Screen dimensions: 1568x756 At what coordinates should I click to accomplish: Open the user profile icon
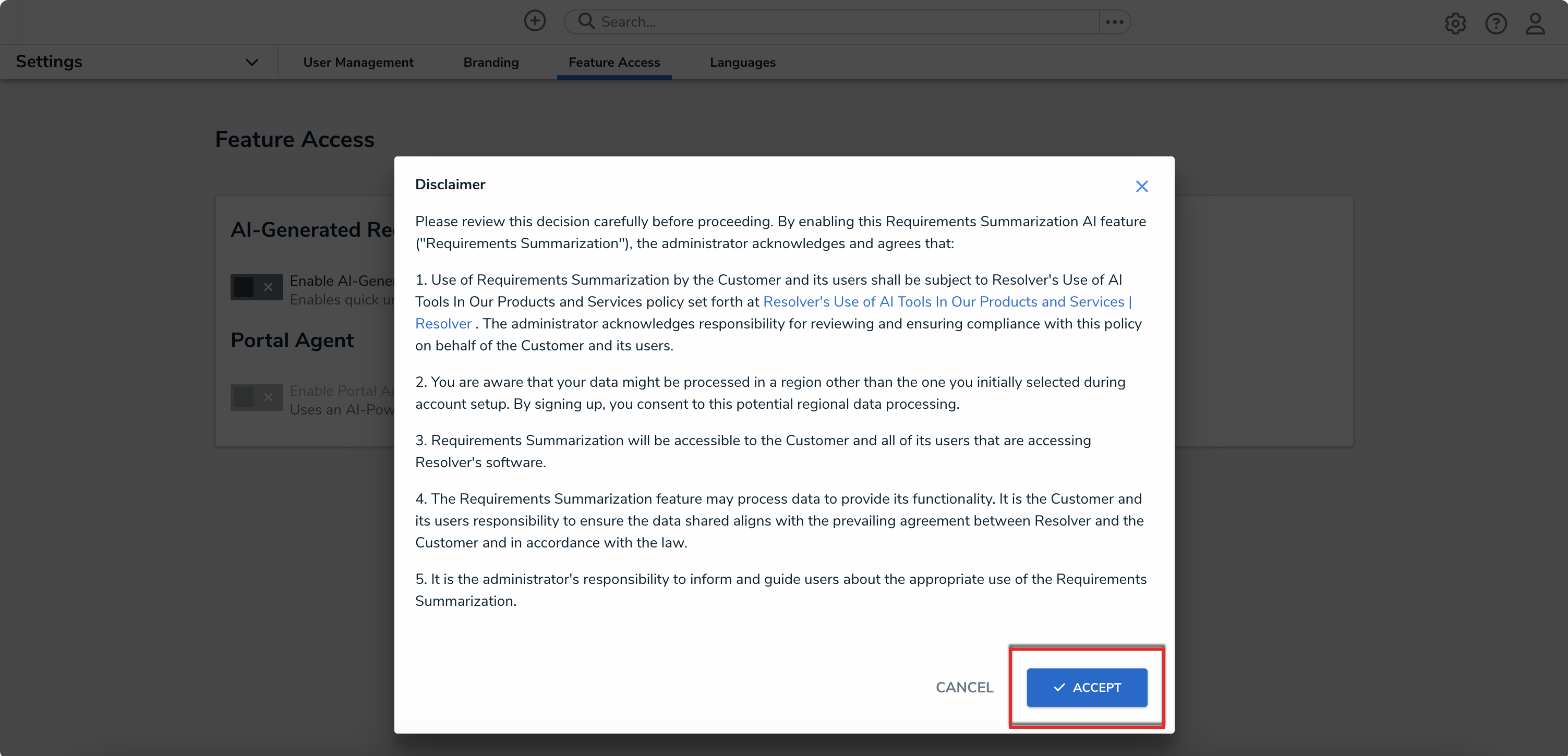[1535, 23]
